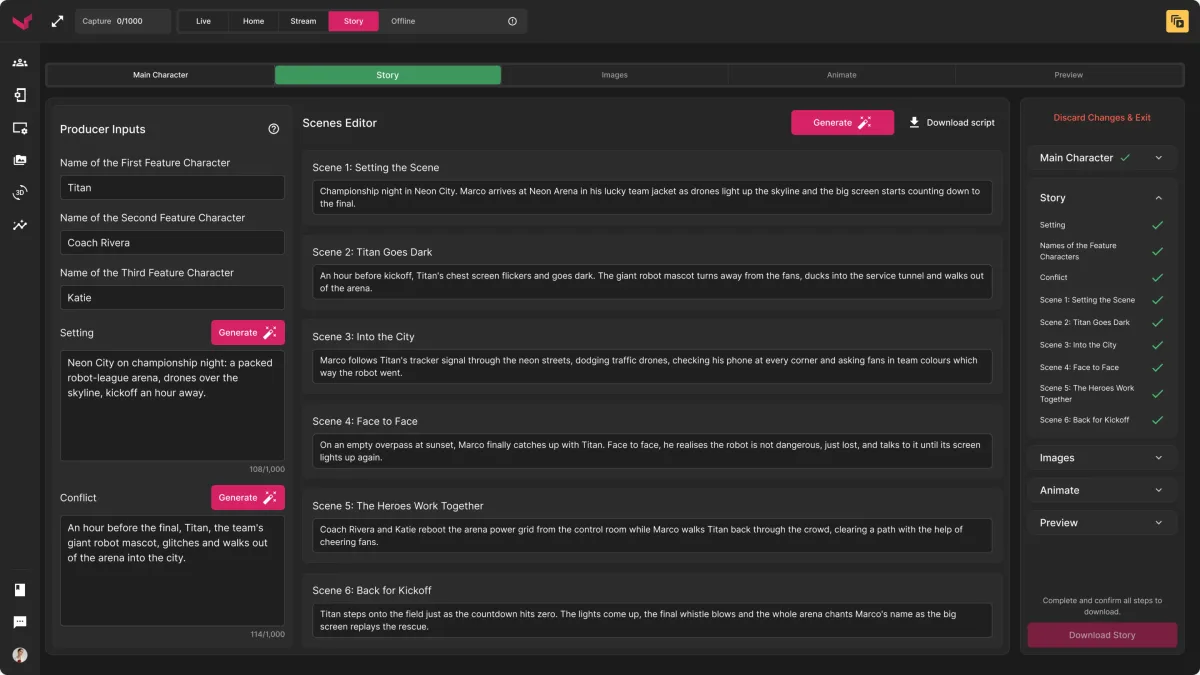Image resolution: width=1200 pixels, height=675 pixels.
Task: Click the 'Scene 4: Face to Face' scene heading
Action: click(x=365, y=421)
